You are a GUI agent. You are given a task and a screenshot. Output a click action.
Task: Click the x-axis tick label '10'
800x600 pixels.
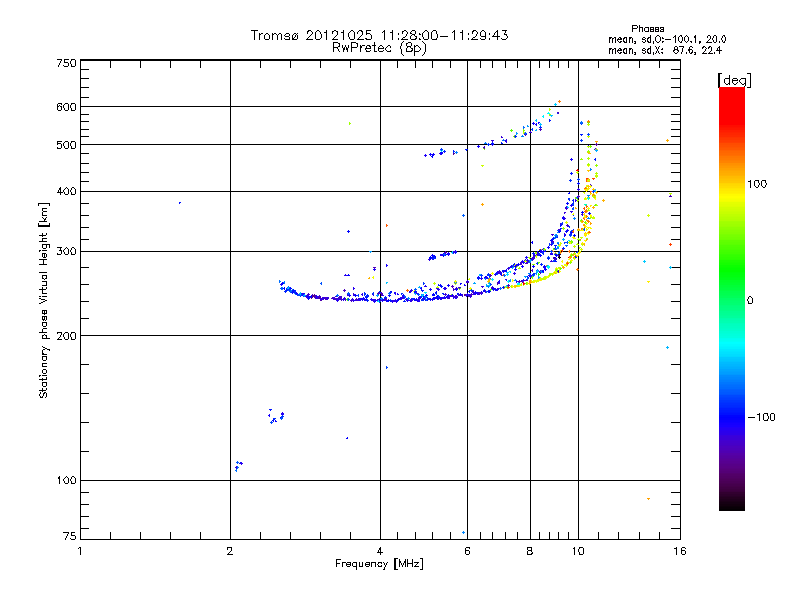pos(578,551)
